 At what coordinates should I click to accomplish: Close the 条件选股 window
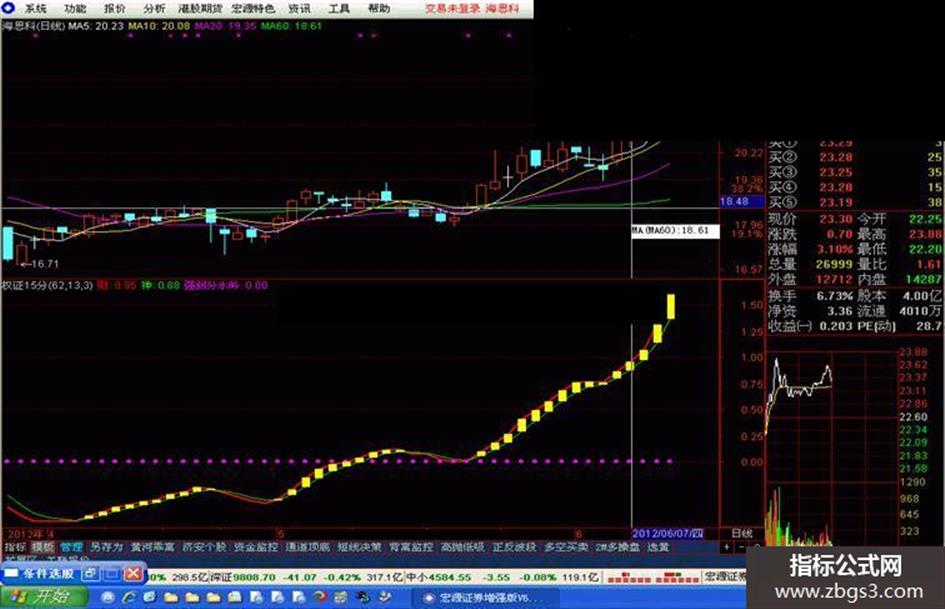[x=133, y=573]
